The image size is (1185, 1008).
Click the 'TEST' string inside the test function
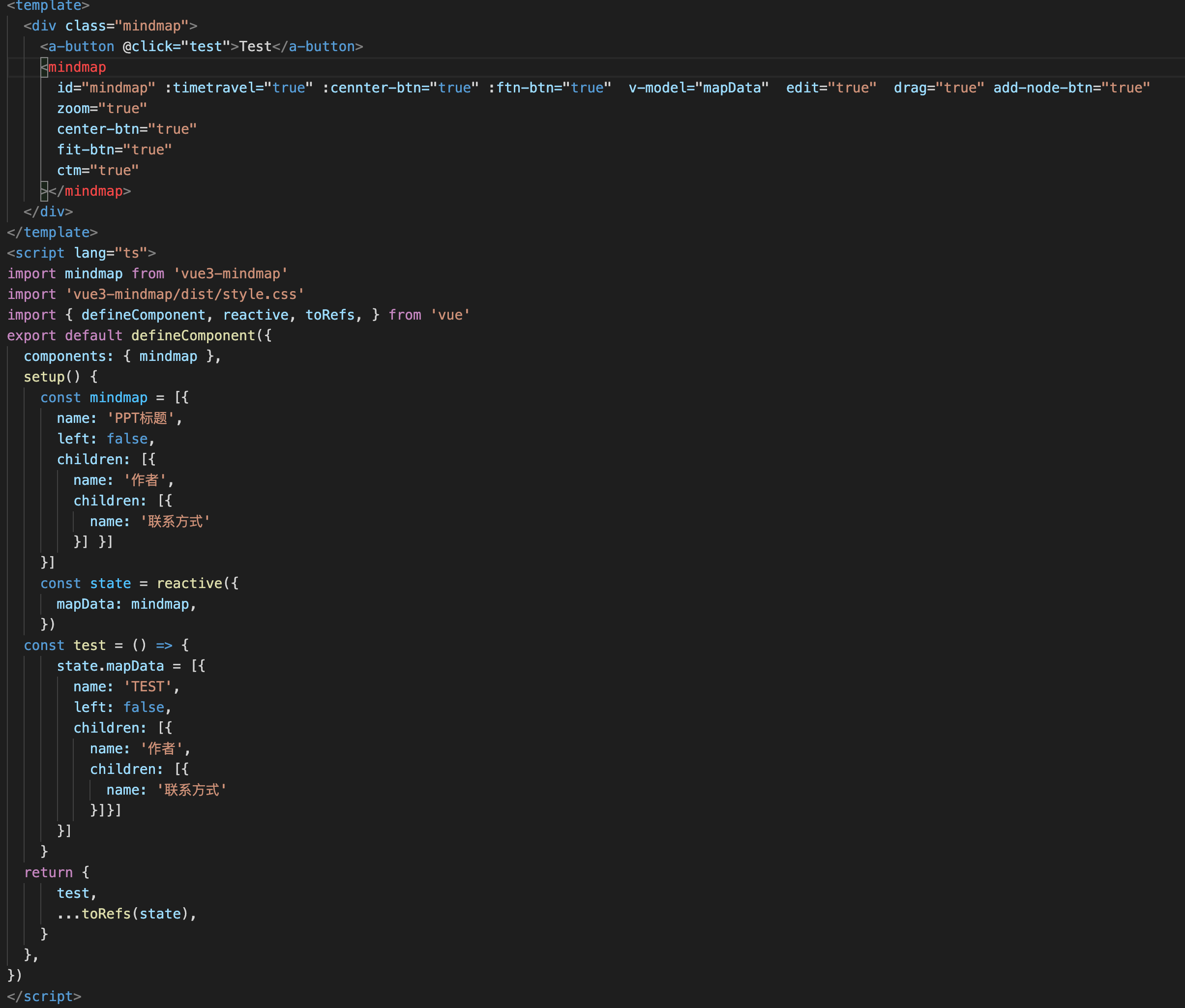click(x=148, y=686)
